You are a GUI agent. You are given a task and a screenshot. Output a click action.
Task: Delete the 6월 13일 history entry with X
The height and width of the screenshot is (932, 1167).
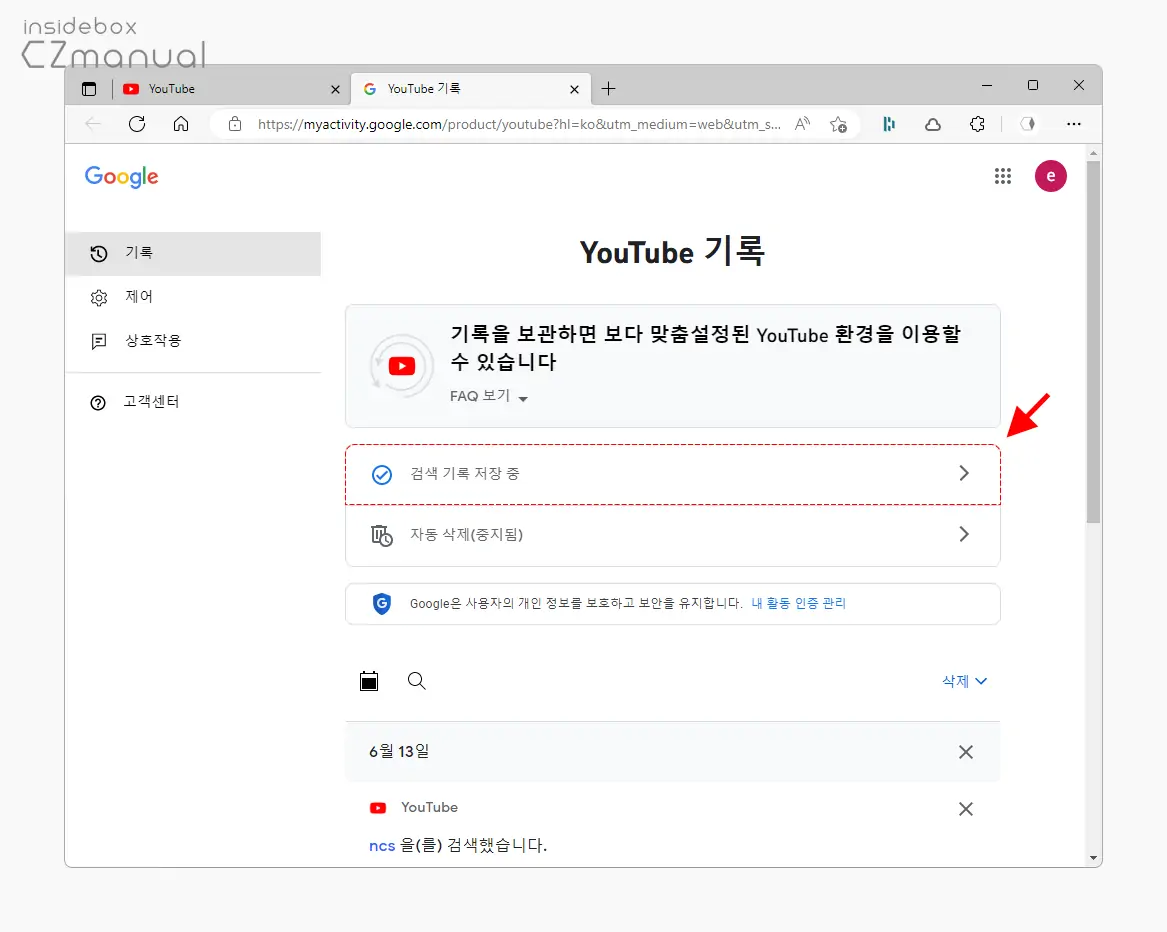[x=965, y=752]
